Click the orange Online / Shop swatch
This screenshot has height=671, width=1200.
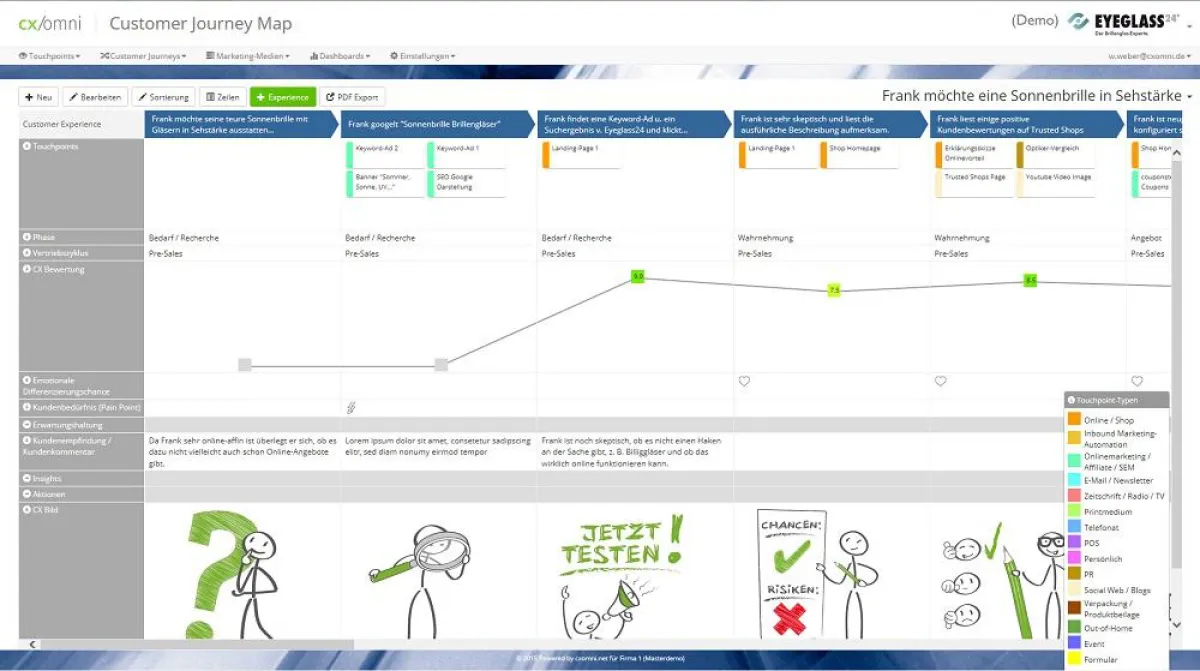tap(1074, 420)
